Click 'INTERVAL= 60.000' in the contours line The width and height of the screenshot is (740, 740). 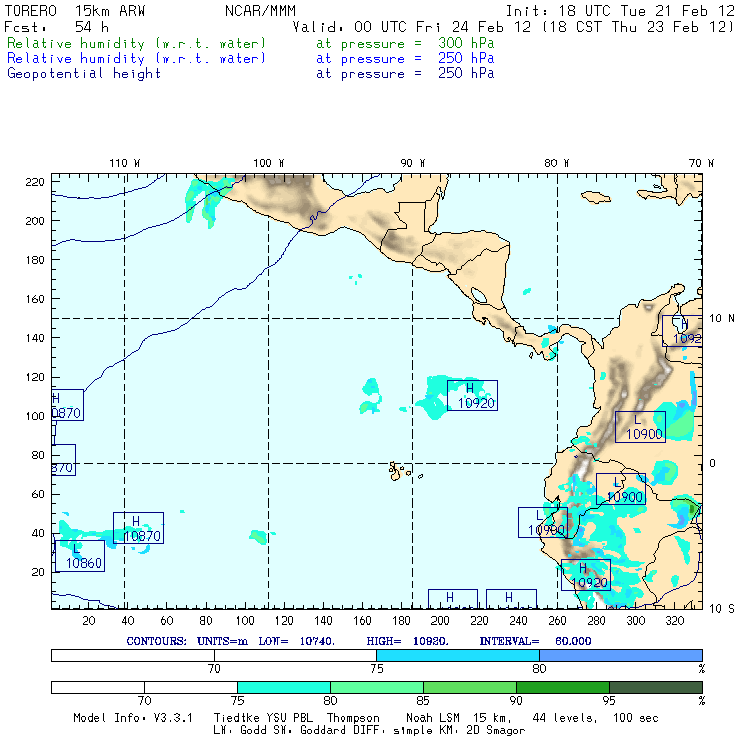pos(535,641)
